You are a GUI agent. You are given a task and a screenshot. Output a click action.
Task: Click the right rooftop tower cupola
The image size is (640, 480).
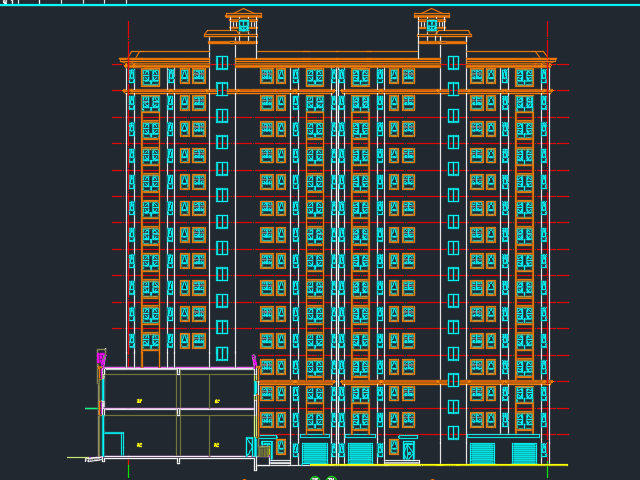point(432,23)
